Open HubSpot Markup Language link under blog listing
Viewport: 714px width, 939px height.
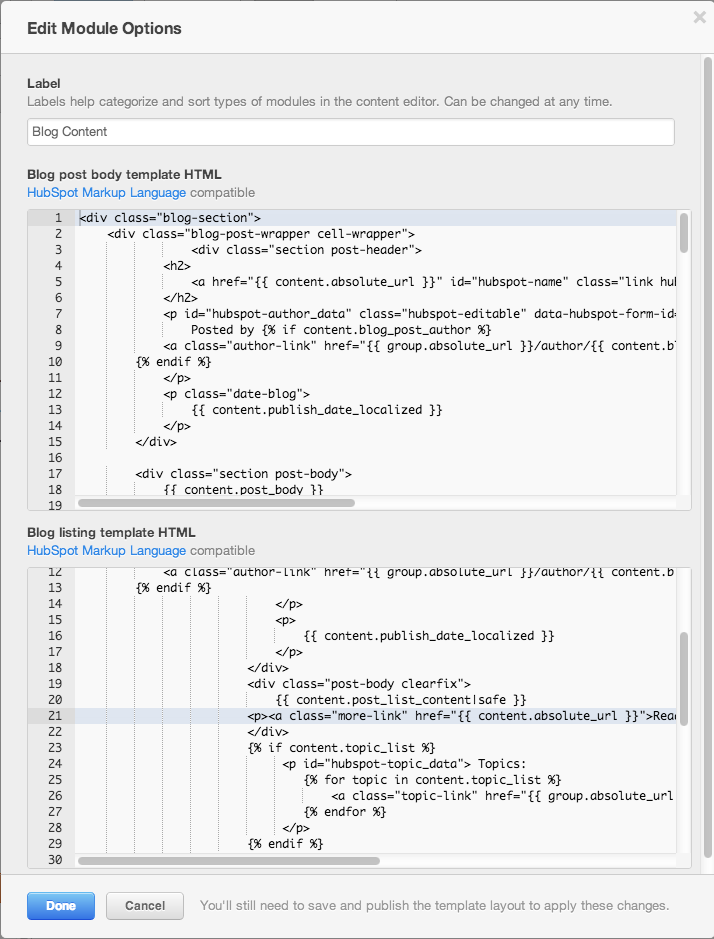pyautogui.click(x=107, y=550)
